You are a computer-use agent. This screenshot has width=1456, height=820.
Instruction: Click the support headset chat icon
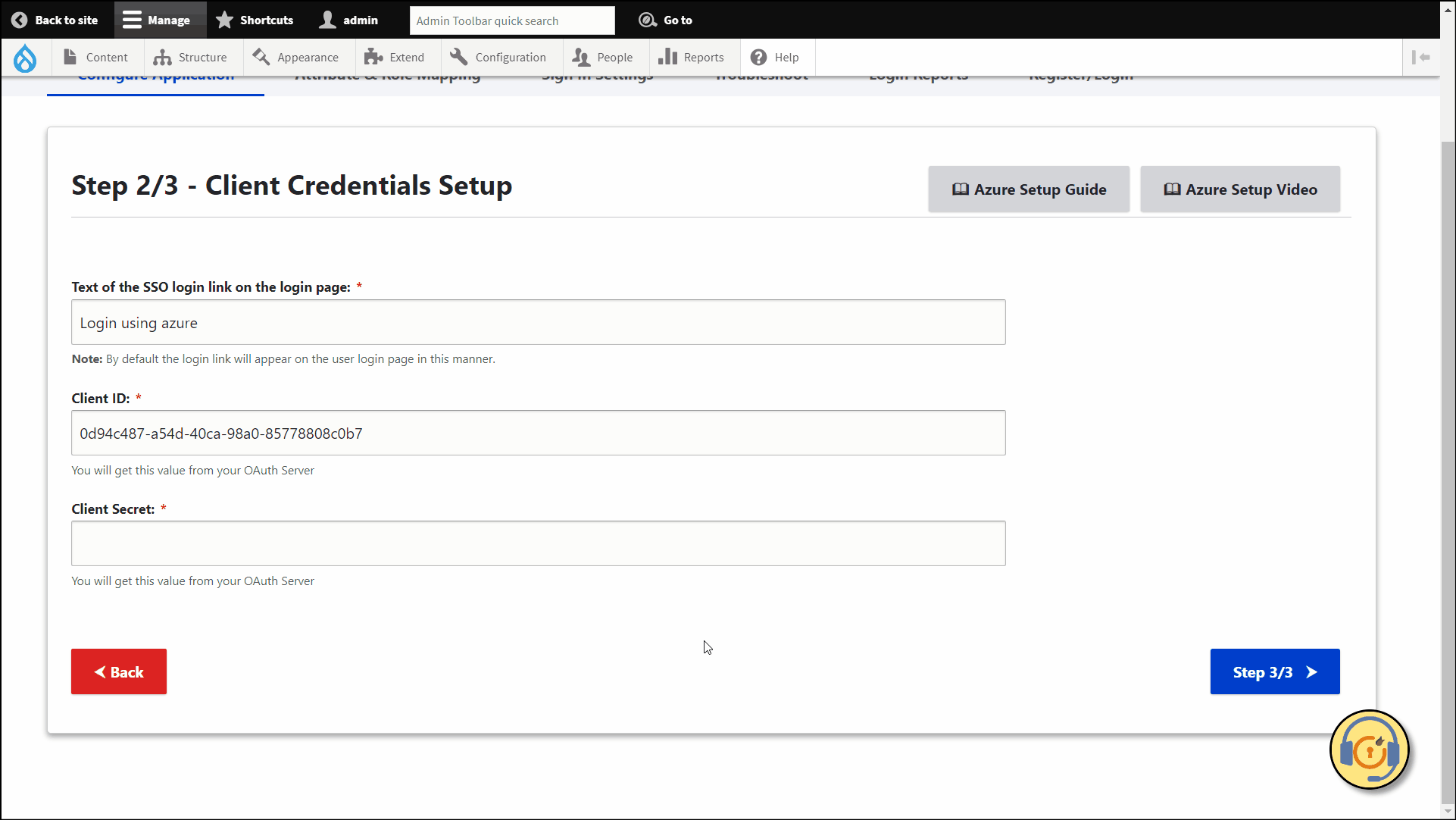pos(1369,750)
